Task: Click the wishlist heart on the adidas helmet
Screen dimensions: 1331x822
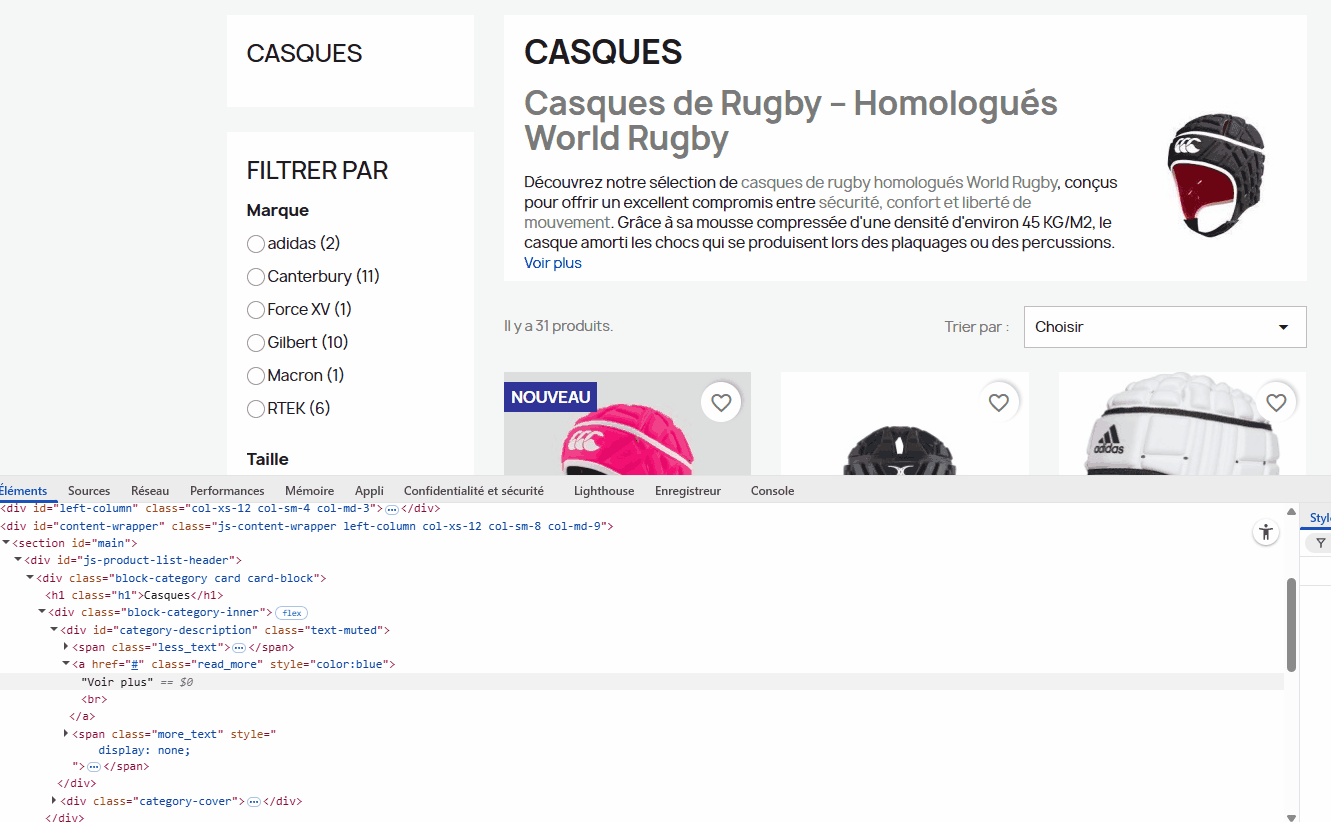Action: click(1276, 402)
